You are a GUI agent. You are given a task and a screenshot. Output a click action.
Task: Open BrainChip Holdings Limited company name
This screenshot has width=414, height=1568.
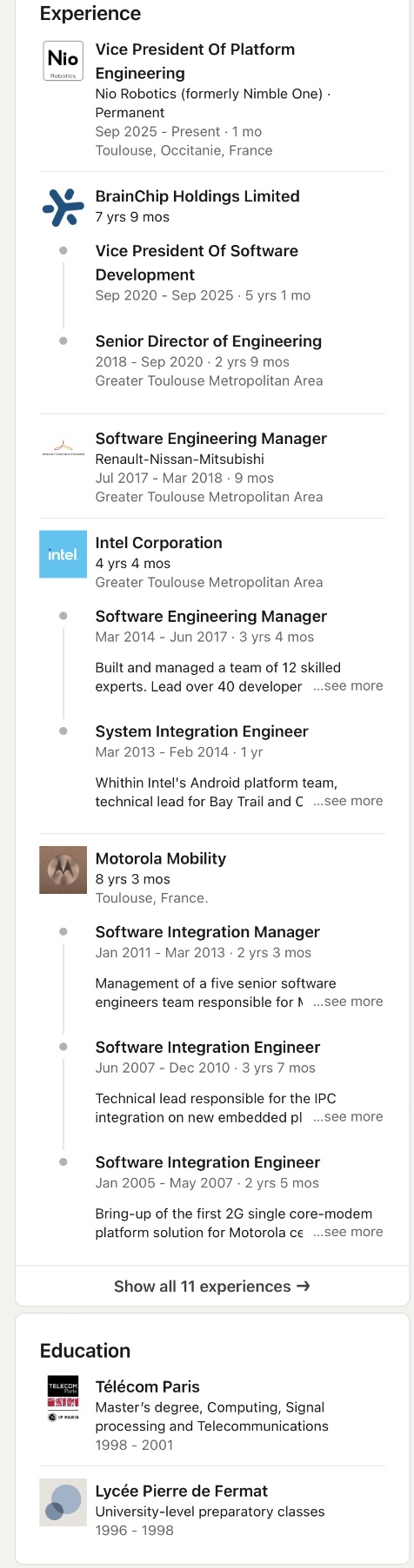coord(197,196)
